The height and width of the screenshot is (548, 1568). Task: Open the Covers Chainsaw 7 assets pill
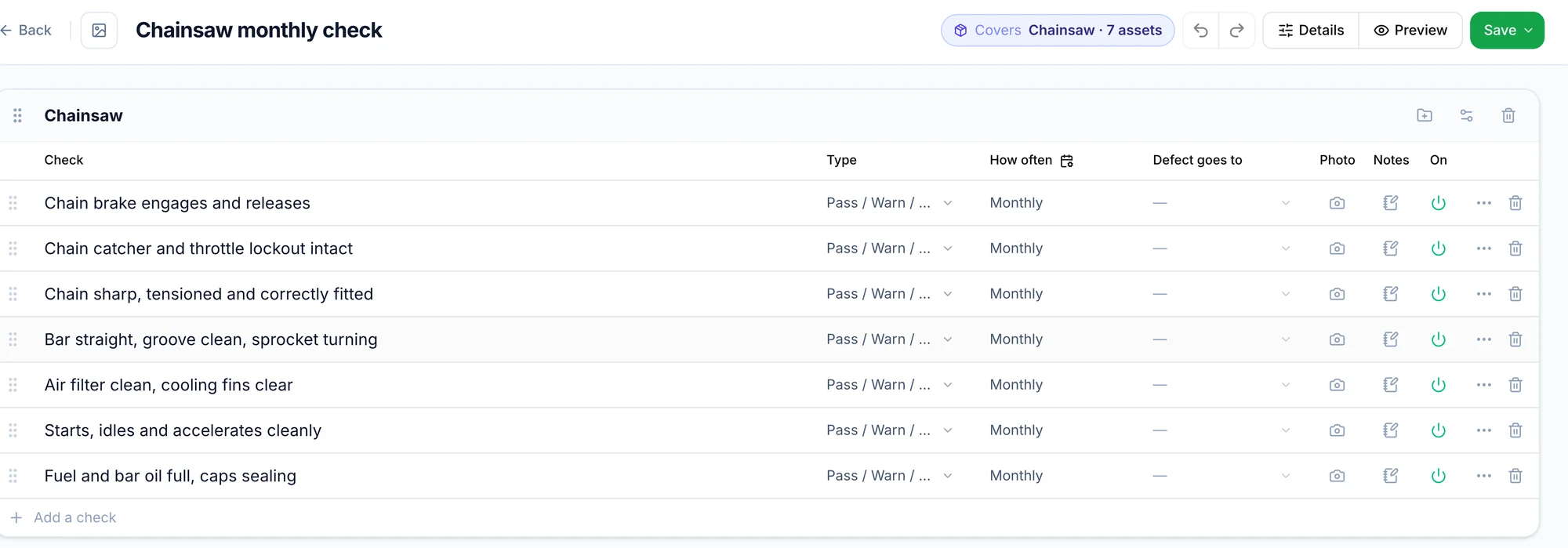point(1058,31)
